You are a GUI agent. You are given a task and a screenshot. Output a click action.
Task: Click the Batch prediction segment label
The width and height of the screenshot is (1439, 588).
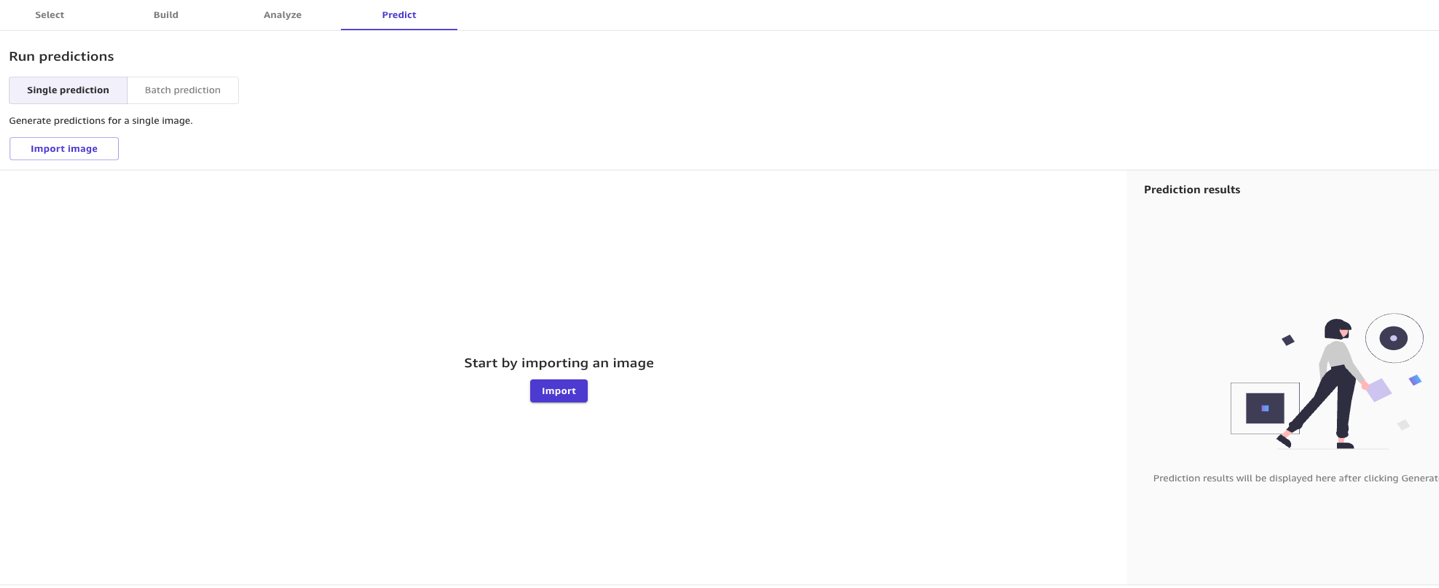(x=183, y=90)
